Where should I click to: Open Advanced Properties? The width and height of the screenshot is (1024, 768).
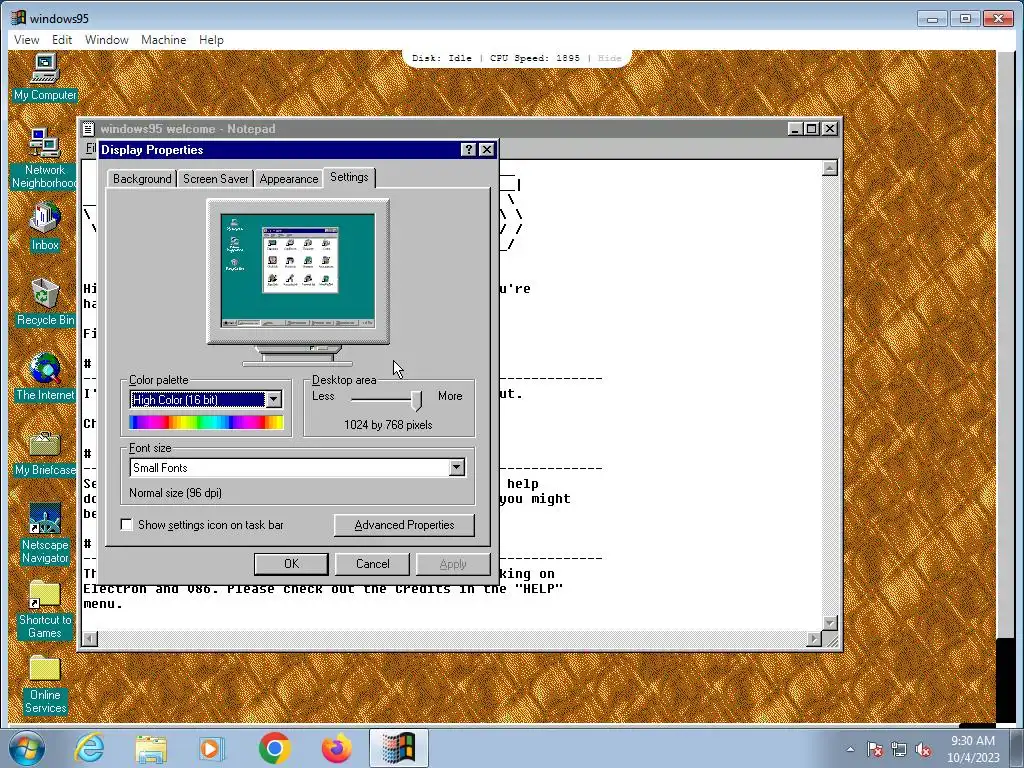coord(404,525)
